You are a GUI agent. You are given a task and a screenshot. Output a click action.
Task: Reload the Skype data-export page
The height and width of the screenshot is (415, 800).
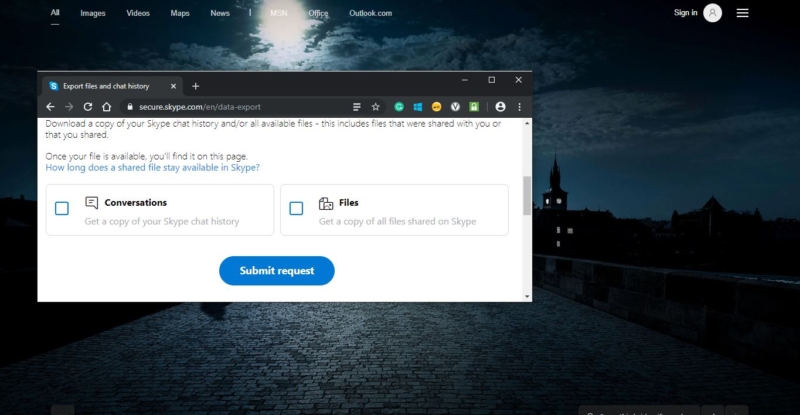(x=88, y=107)
